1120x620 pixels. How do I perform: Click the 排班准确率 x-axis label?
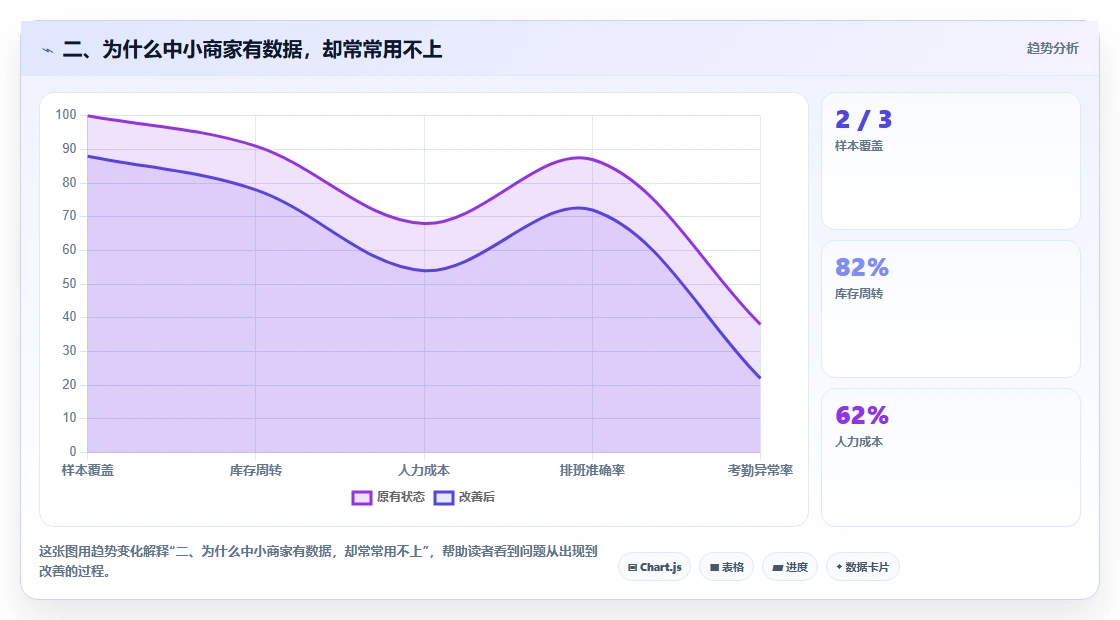click(592, 470)
